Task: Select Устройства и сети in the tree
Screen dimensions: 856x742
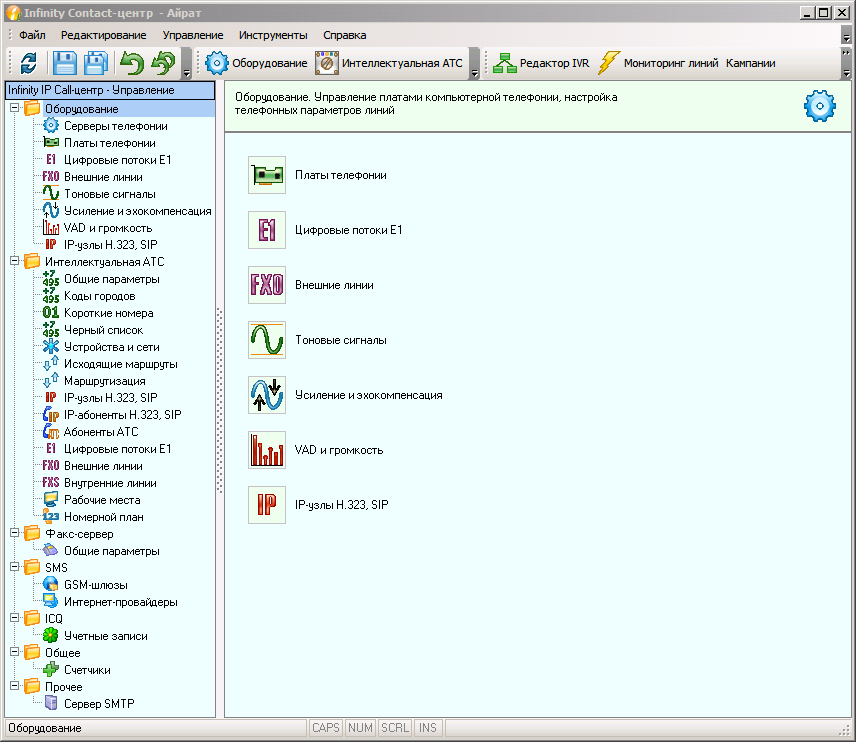Action: click(112, 347)
